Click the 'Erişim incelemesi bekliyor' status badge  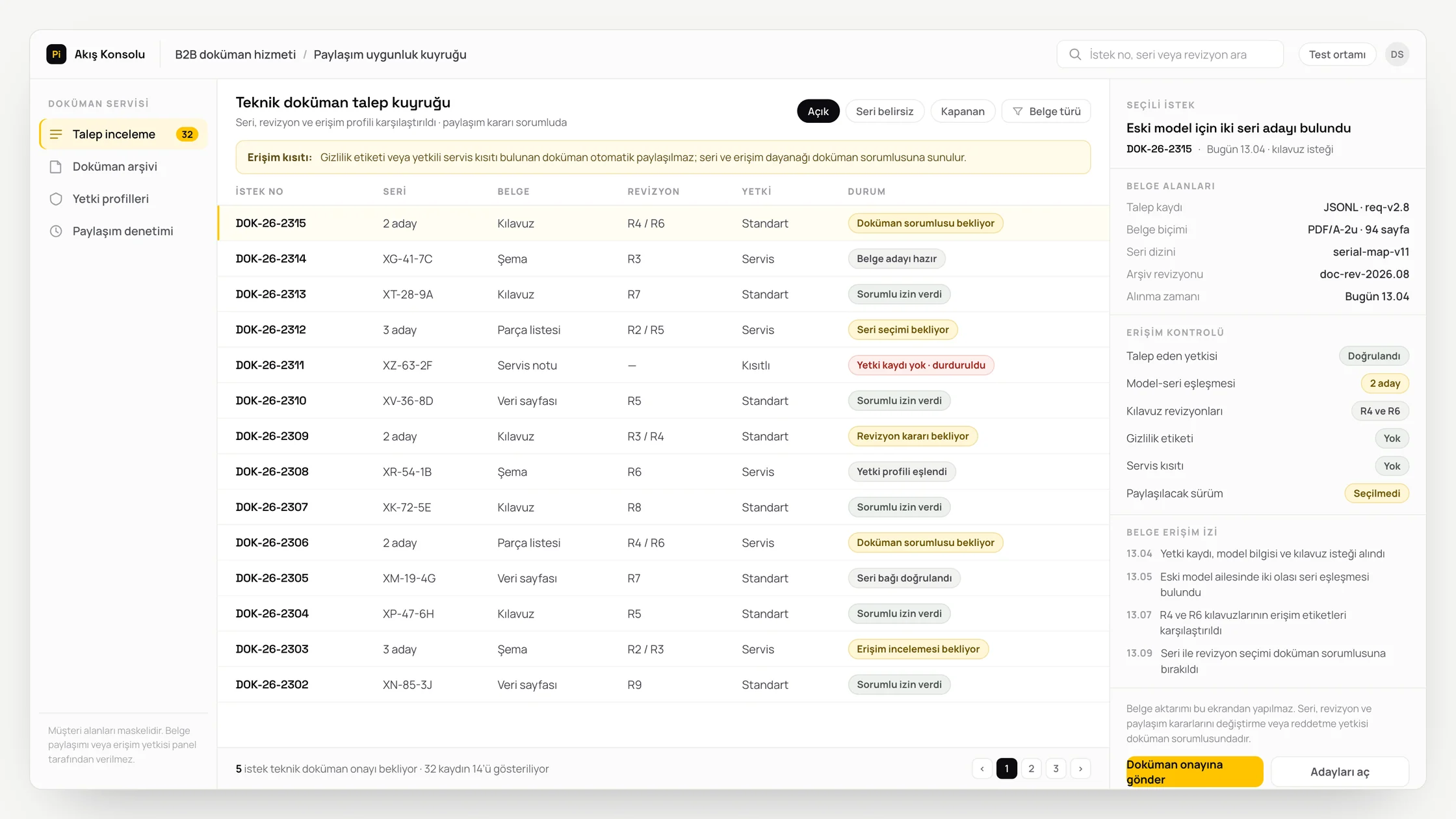[x=918, y=649]
